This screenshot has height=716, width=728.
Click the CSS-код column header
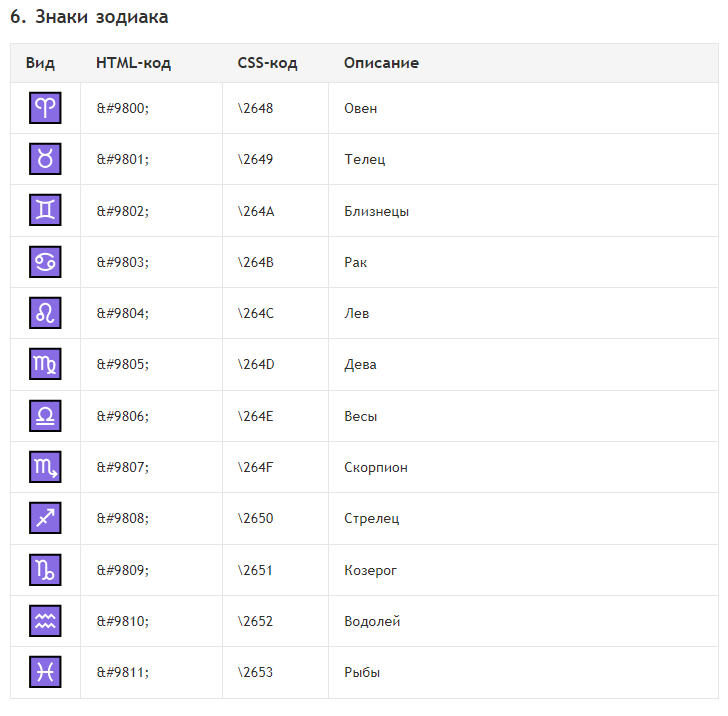point(267,63)
